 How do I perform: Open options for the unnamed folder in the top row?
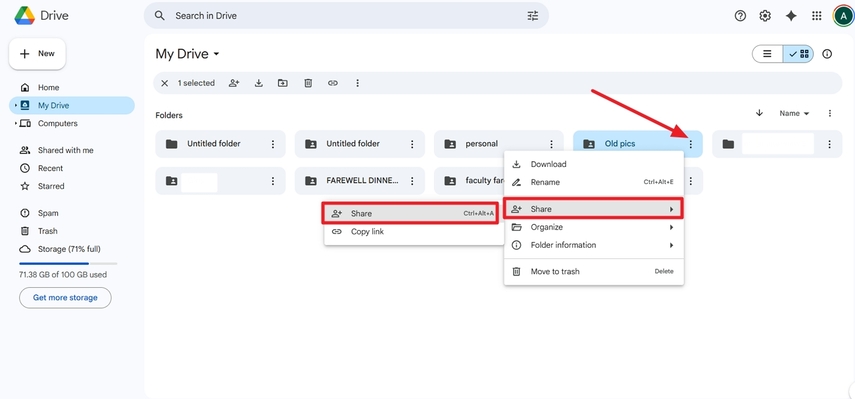pyautogui.click(x=829, y=144)
